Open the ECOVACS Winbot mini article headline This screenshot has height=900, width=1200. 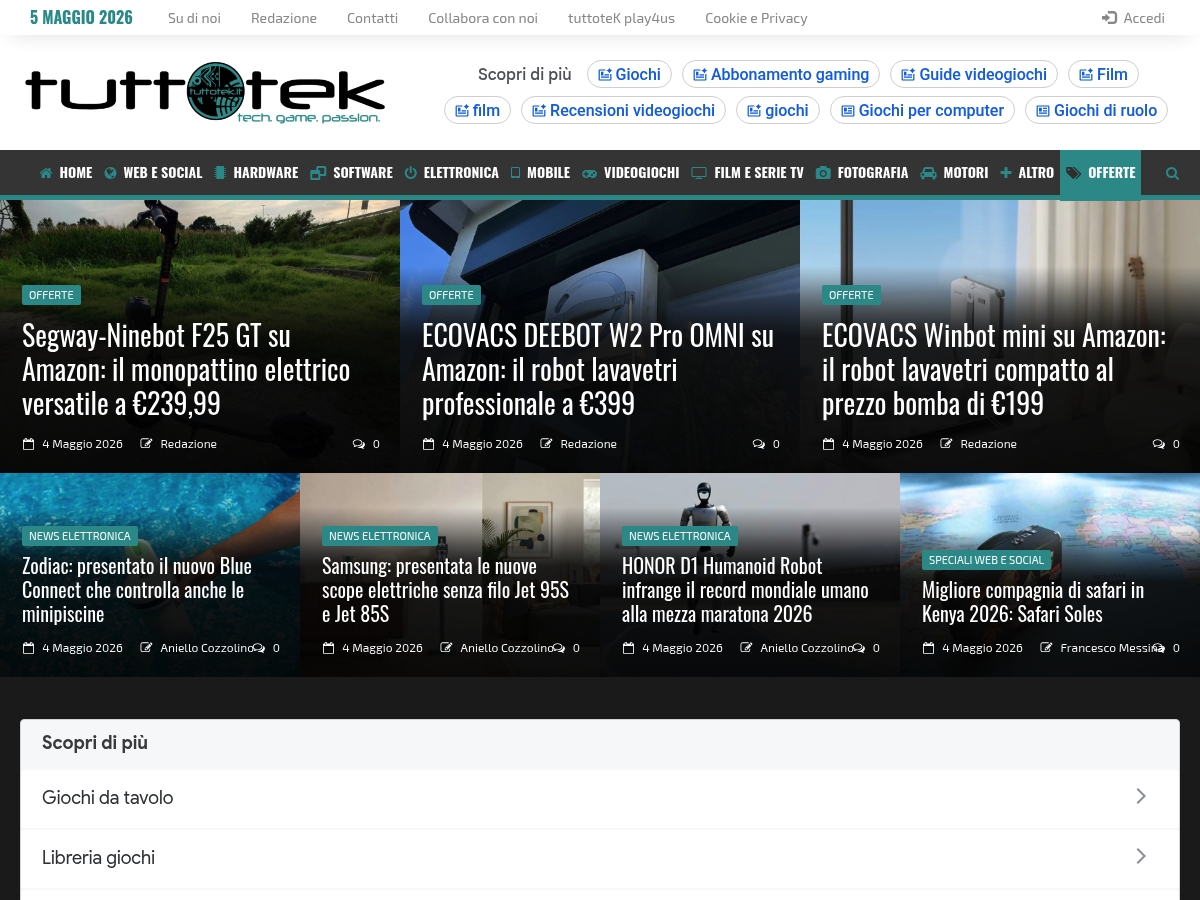point(994,370)
